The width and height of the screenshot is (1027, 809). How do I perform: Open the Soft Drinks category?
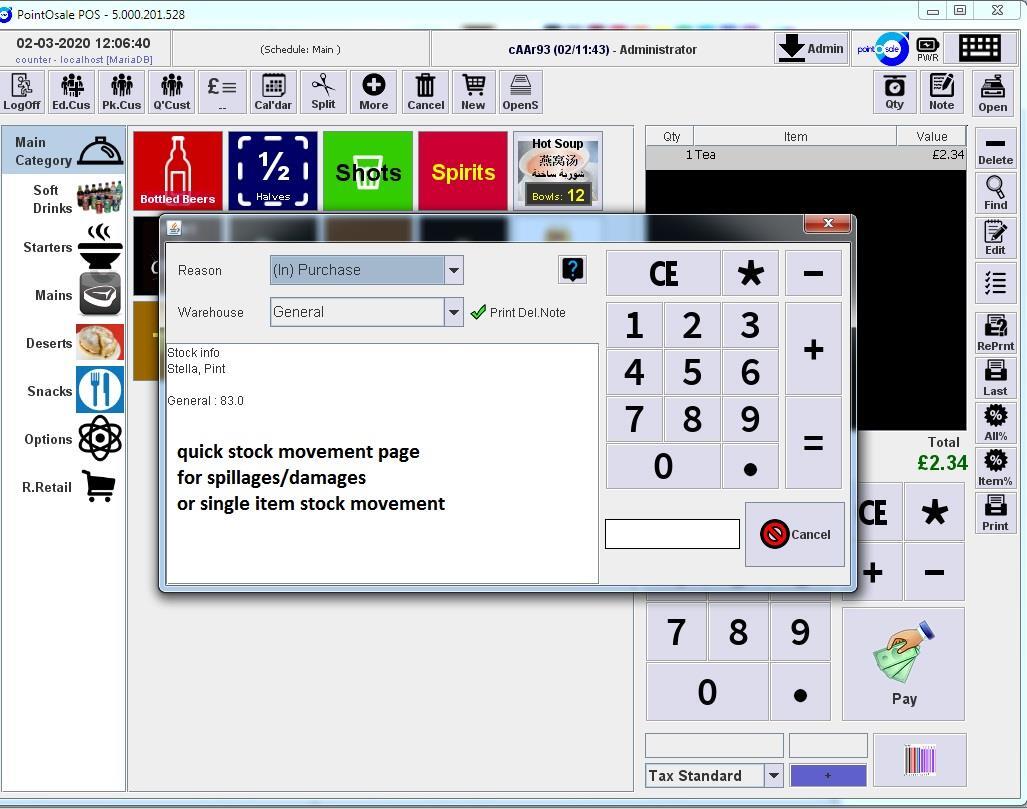coord(63,198)
